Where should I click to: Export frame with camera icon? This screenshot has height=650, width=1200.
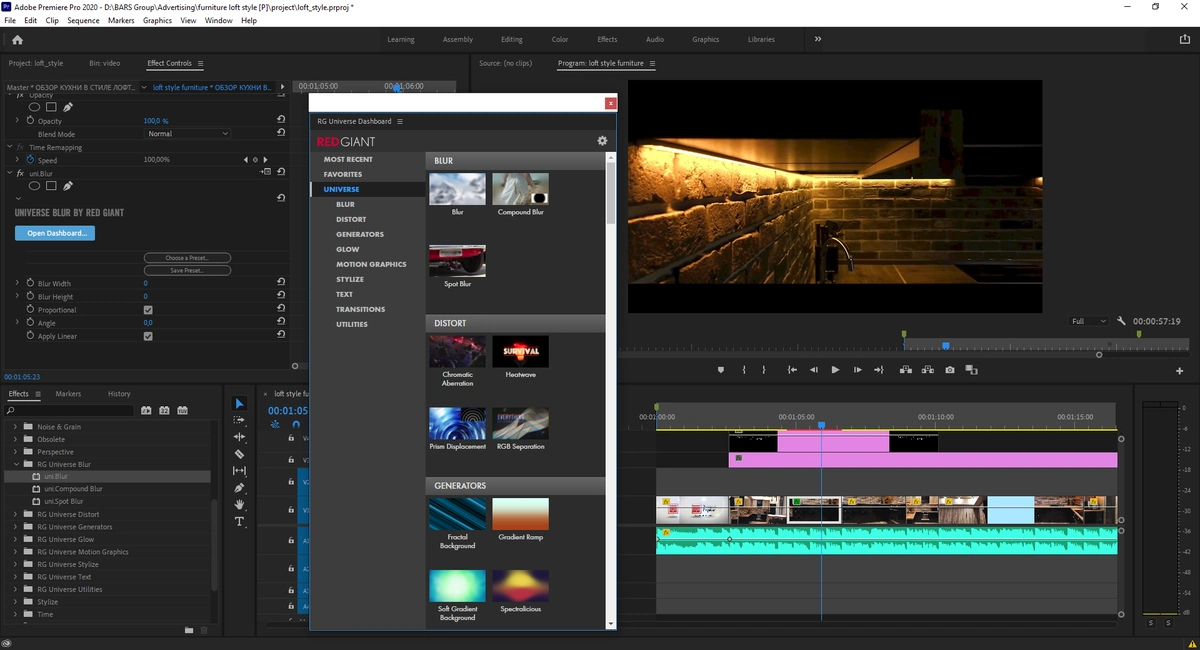click(949, 370)
